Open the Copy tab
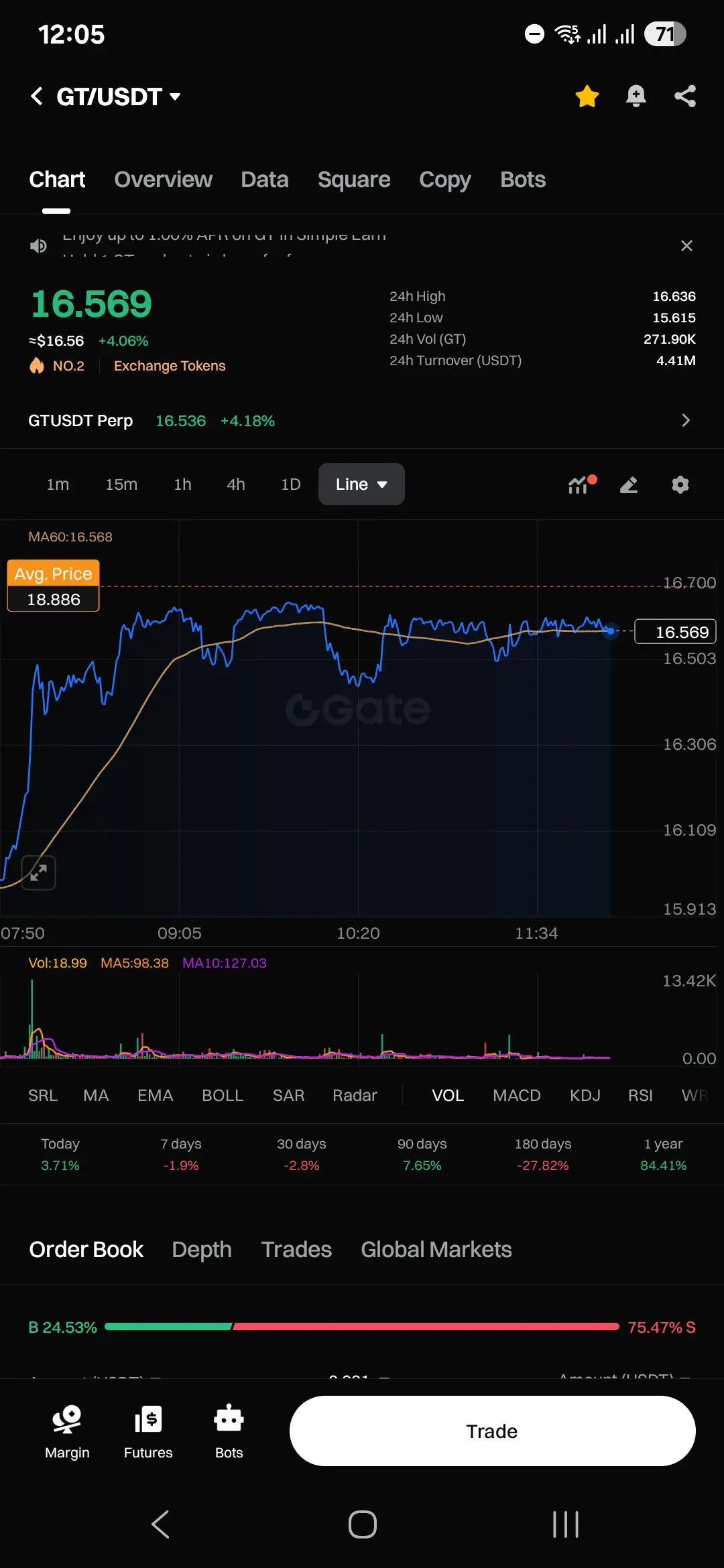This screenshot has height=1568, width=724. [445, 180]
